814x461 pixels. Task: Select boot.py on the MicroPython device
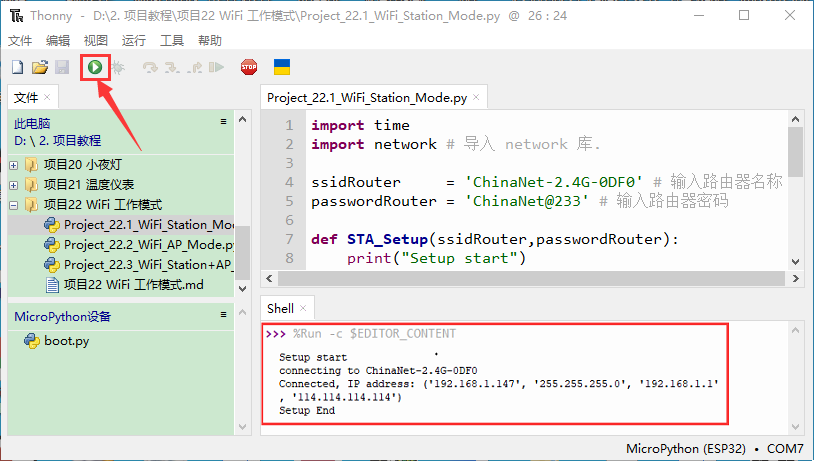pyautogui.click(x=66, y=340)
